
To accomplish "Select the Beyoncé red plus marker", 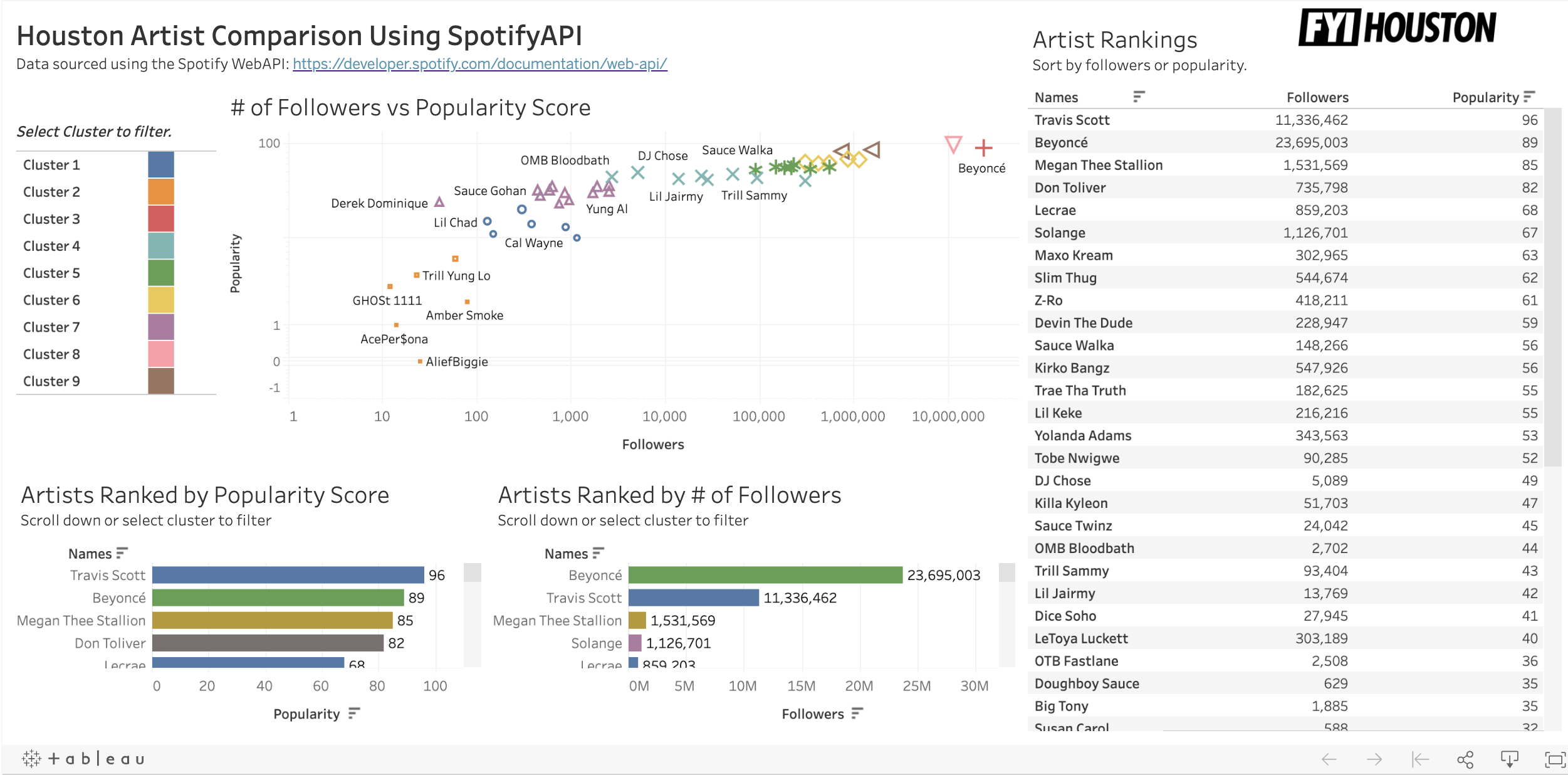I will (983, 148).
